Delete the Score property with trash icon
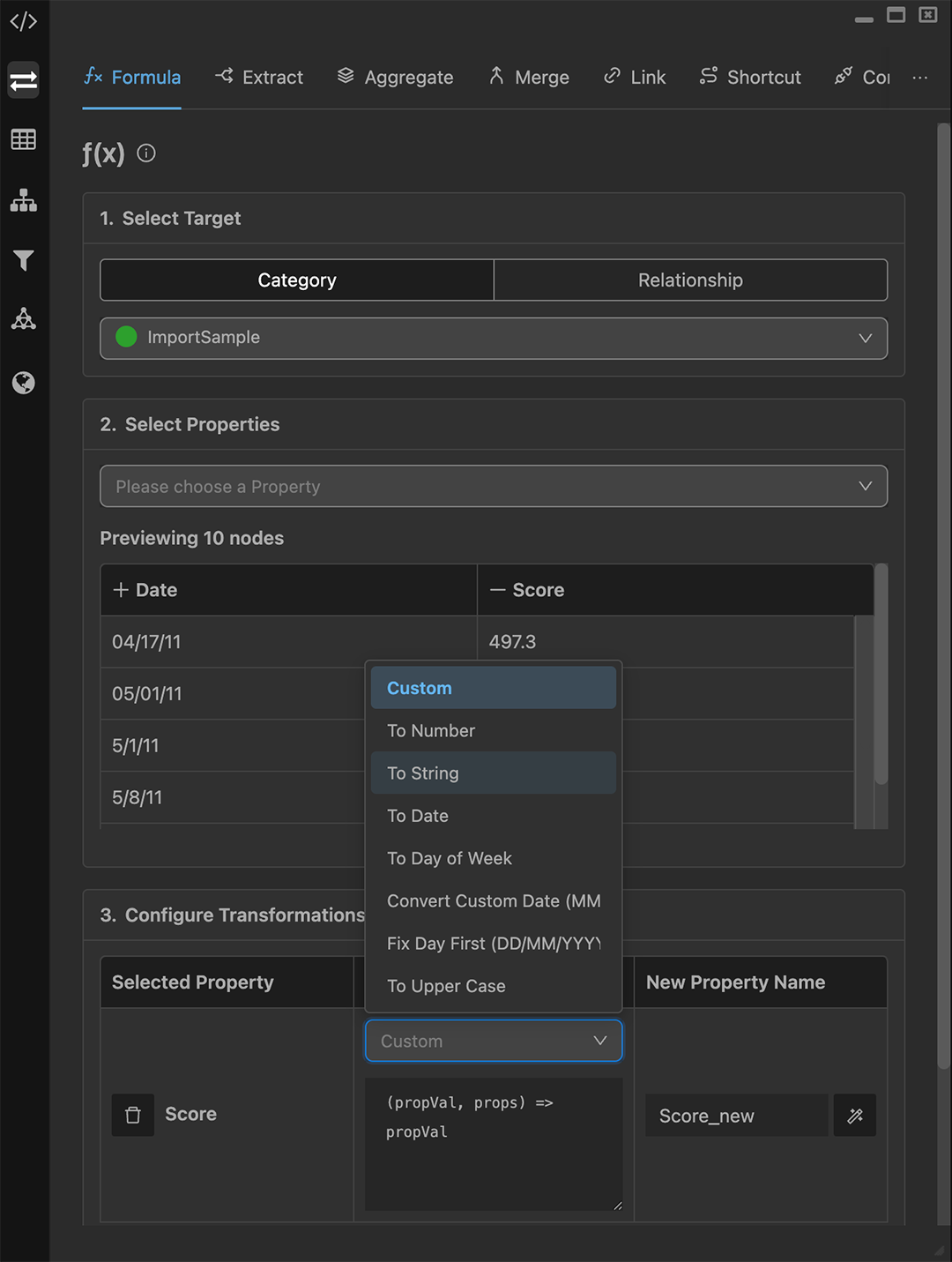The height and width of the screenshot is (1262, 952). (x=133, y=1115)
